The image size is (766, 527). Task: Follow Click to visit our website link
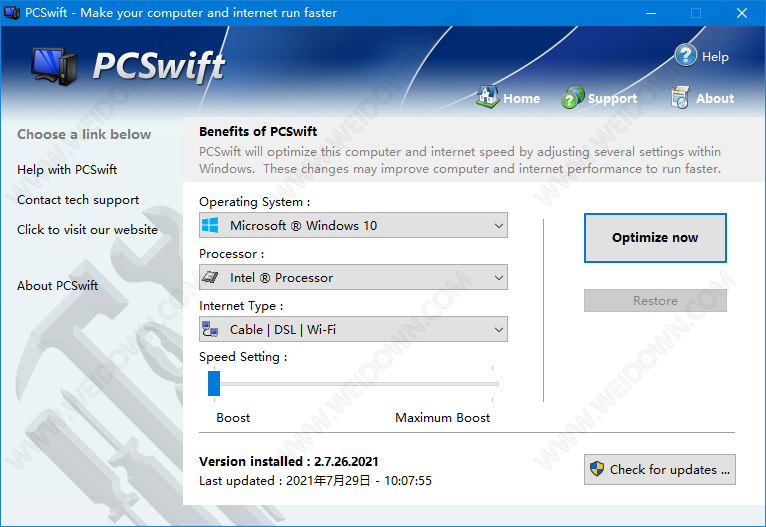click(x=87, y=230)
